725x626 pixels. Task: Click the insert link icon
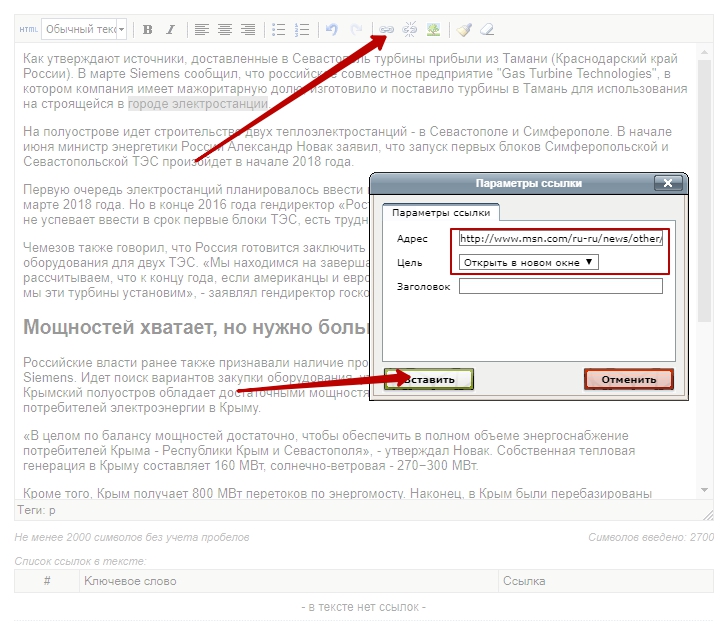tap(387, 30)
